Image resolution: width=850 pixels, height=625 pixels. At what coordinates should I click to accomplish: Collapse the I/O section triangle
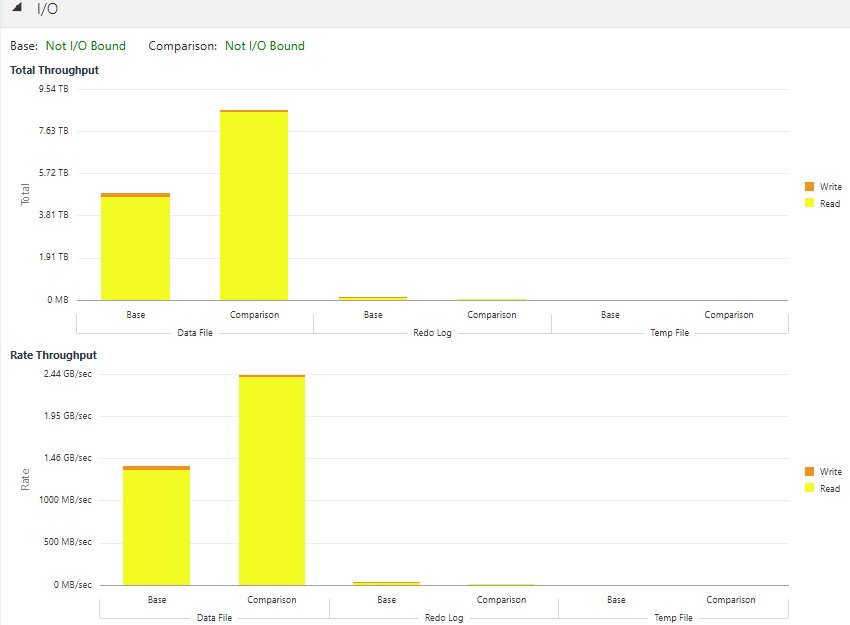coord(17,8)
